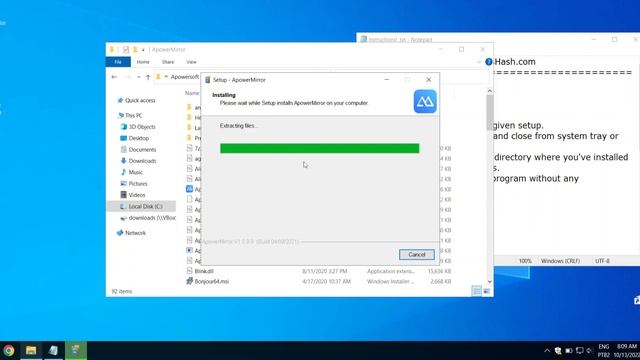Select the Bonjour64.msi file
This screenshot has width=640, height=360.
coord(211,281)
